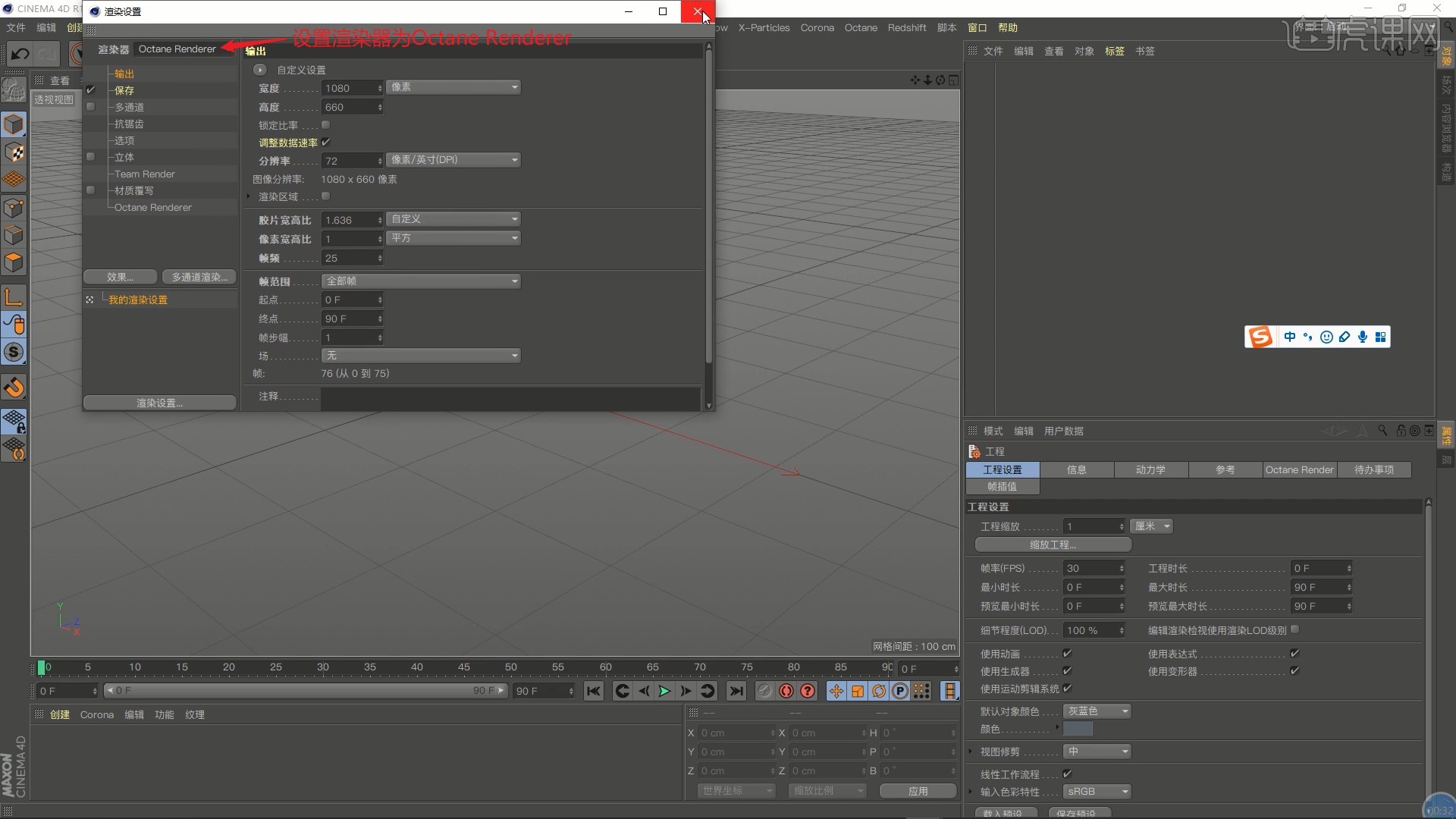Screen dimensions: 1456x819
Task: Select the Workplane mode orange grid icon
Action: tap(14, 180)
